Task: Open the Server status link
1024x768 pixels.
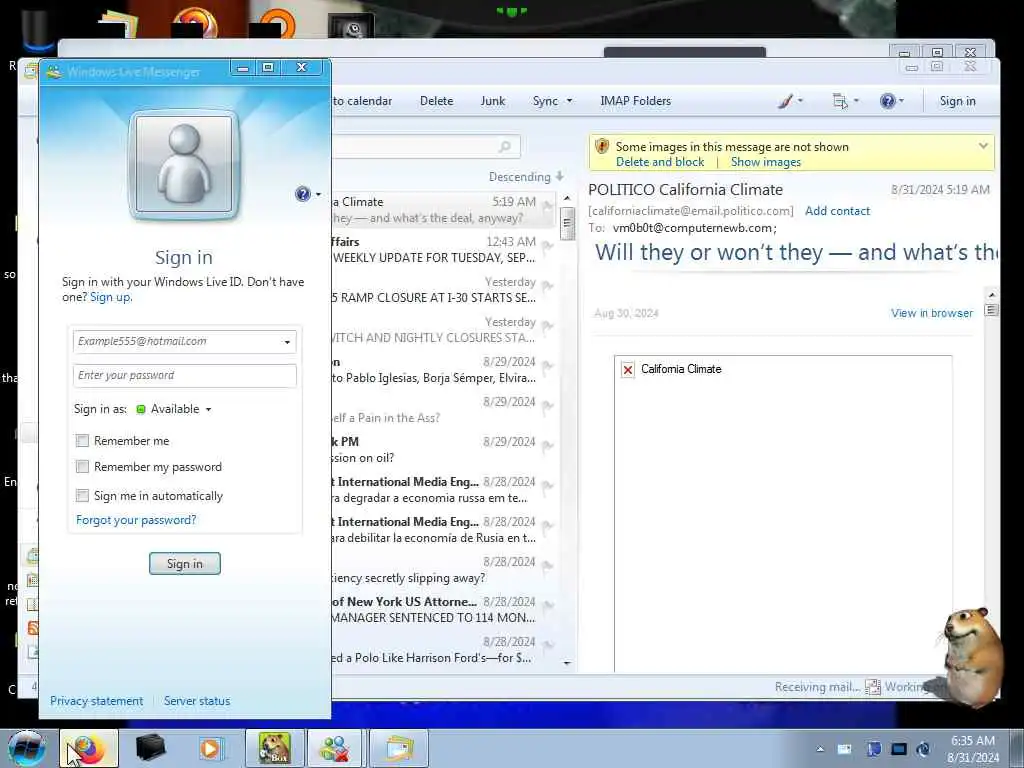Action: click(197, 701)
